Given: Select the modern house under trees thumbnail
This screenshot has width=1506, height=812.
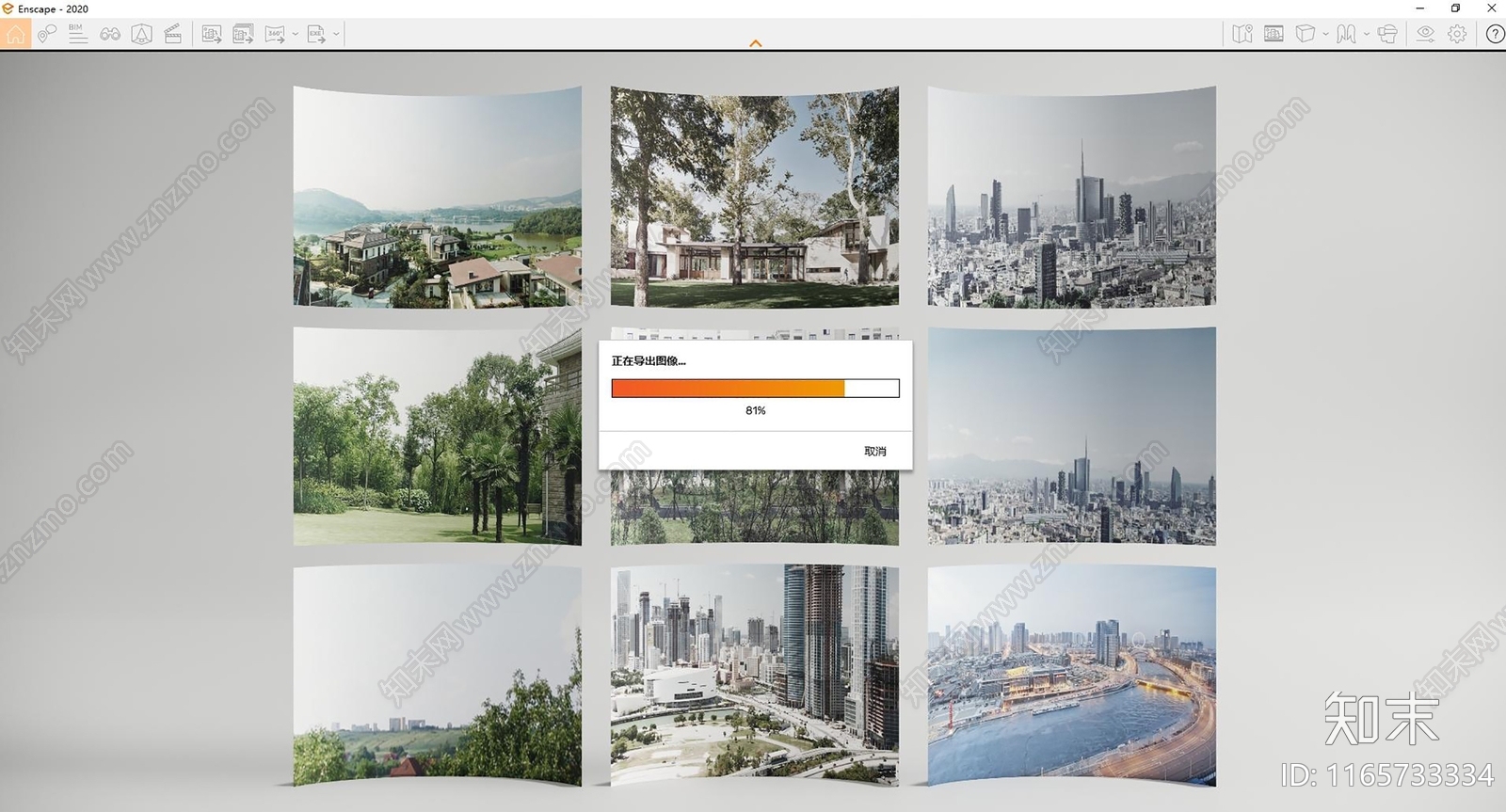Looking at the screenshot, I should click(755, 197).
